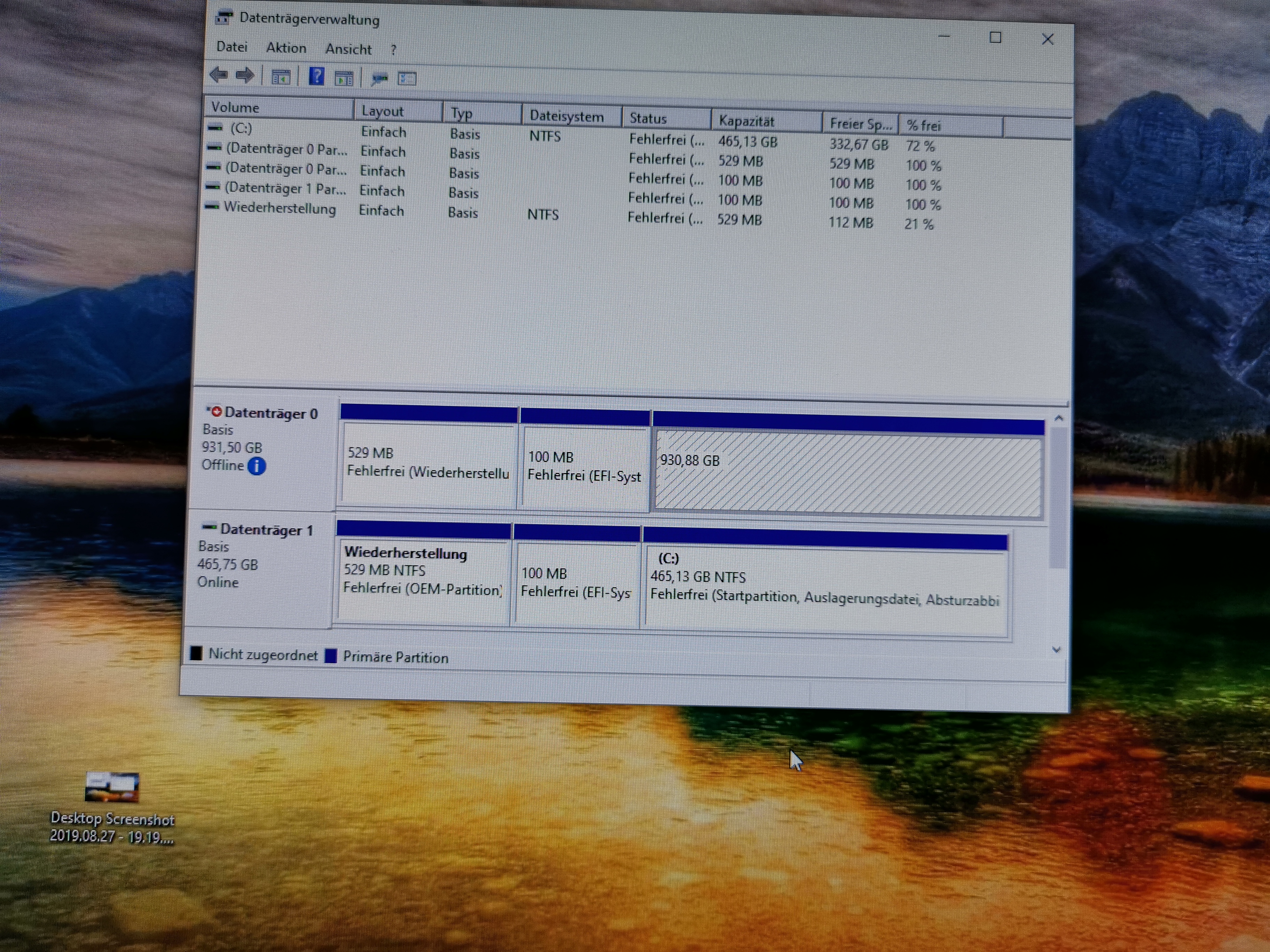Click the Back arrow toolbar icon

tap(219, 74)
